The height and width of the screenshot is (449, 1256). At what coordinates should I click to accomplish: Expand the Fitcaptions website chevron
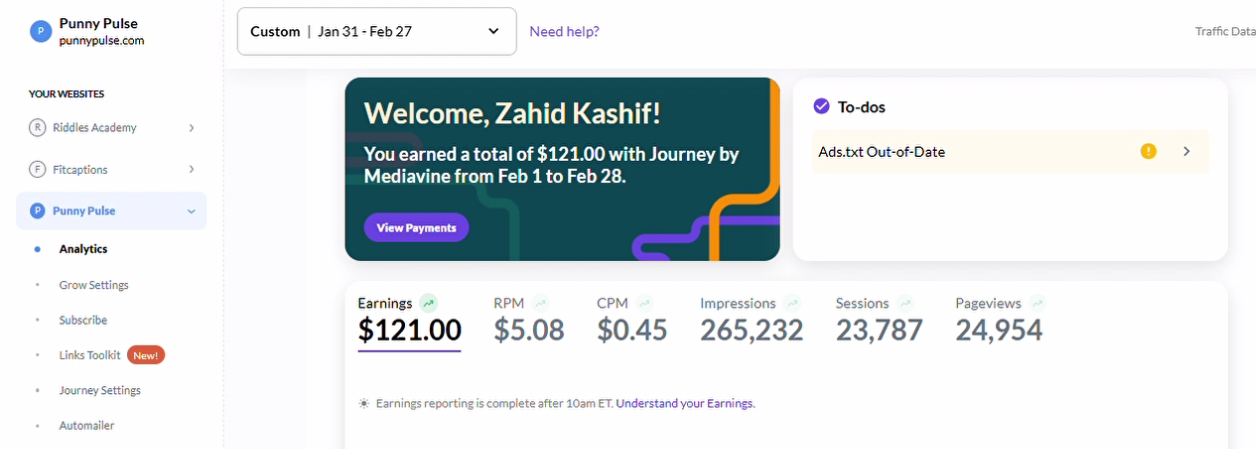coord(191,170)
